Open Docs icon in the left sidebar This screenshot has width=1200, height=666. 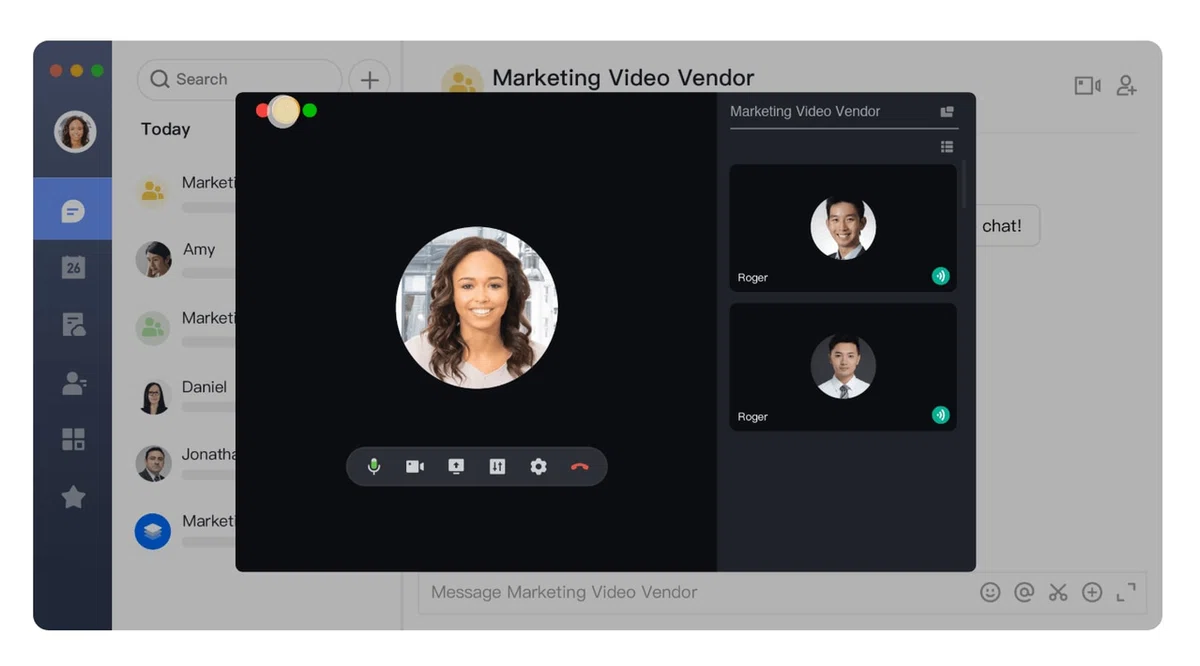click(x=73, y=324)
